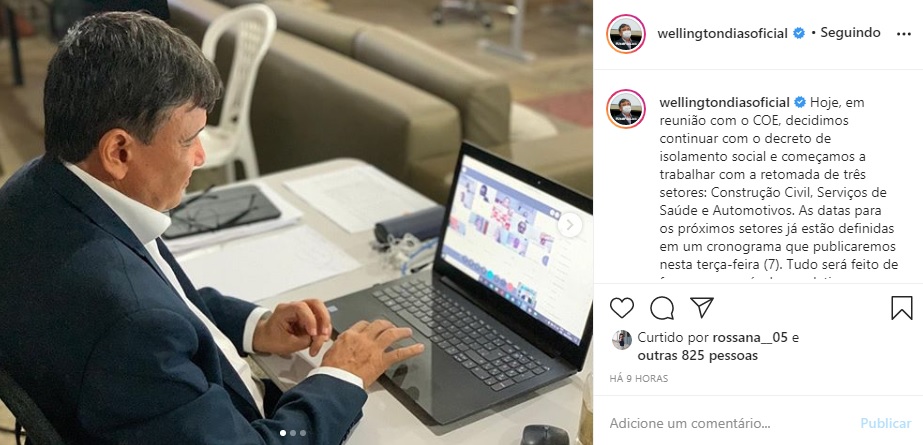Open wellingtondiasoficial profile from header username
923x445 pixels.
tap(722, 34)
